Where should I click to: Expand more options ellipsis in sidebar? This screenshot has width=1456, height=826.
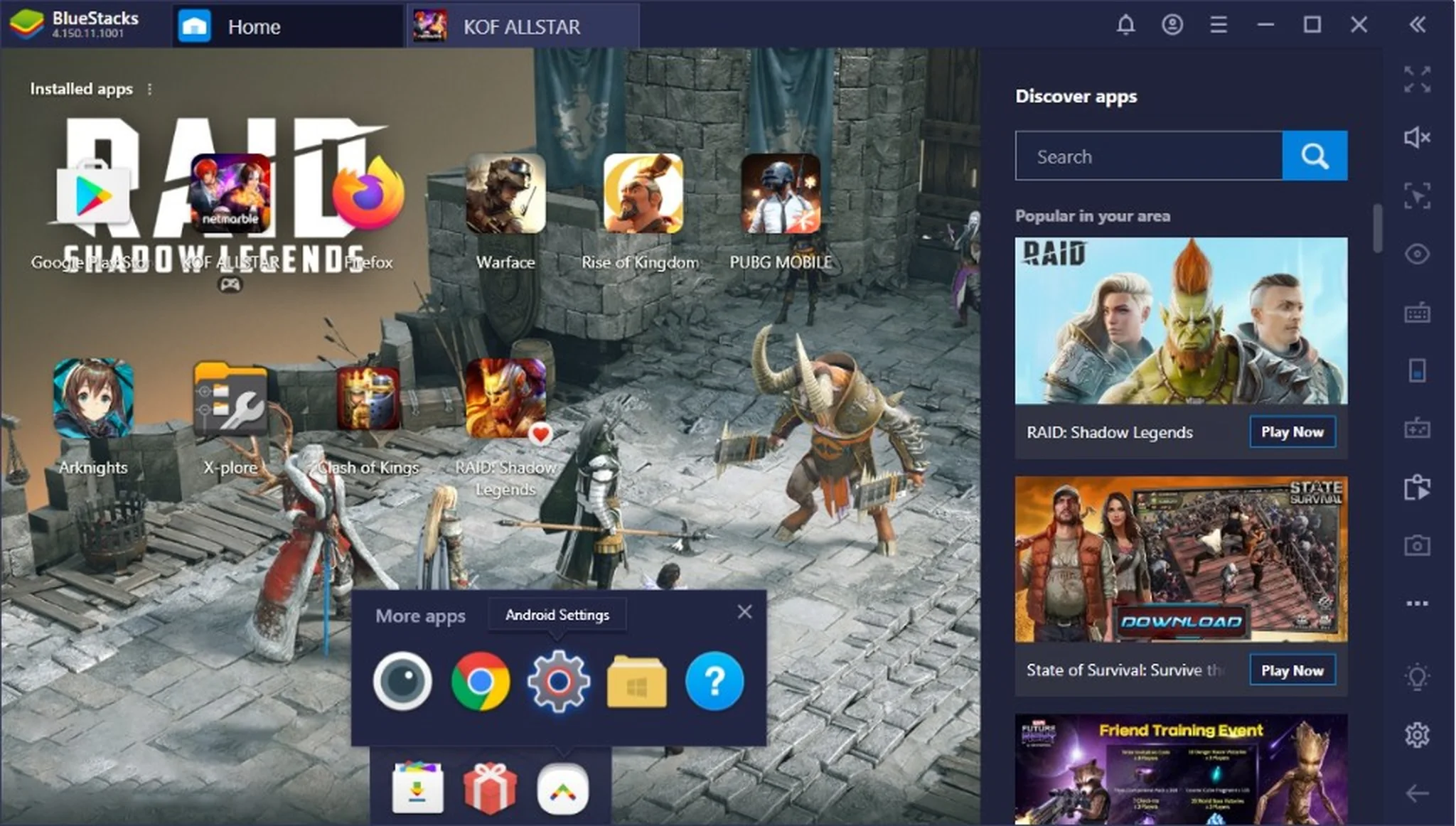pyautogui.click(x=1417, y=604)
